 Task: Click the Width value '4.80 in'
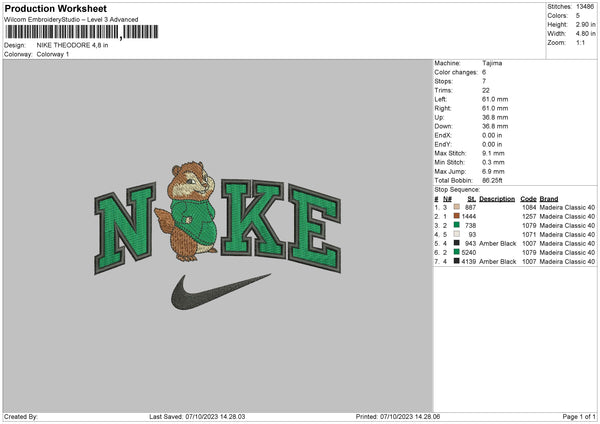click(585, 34)
